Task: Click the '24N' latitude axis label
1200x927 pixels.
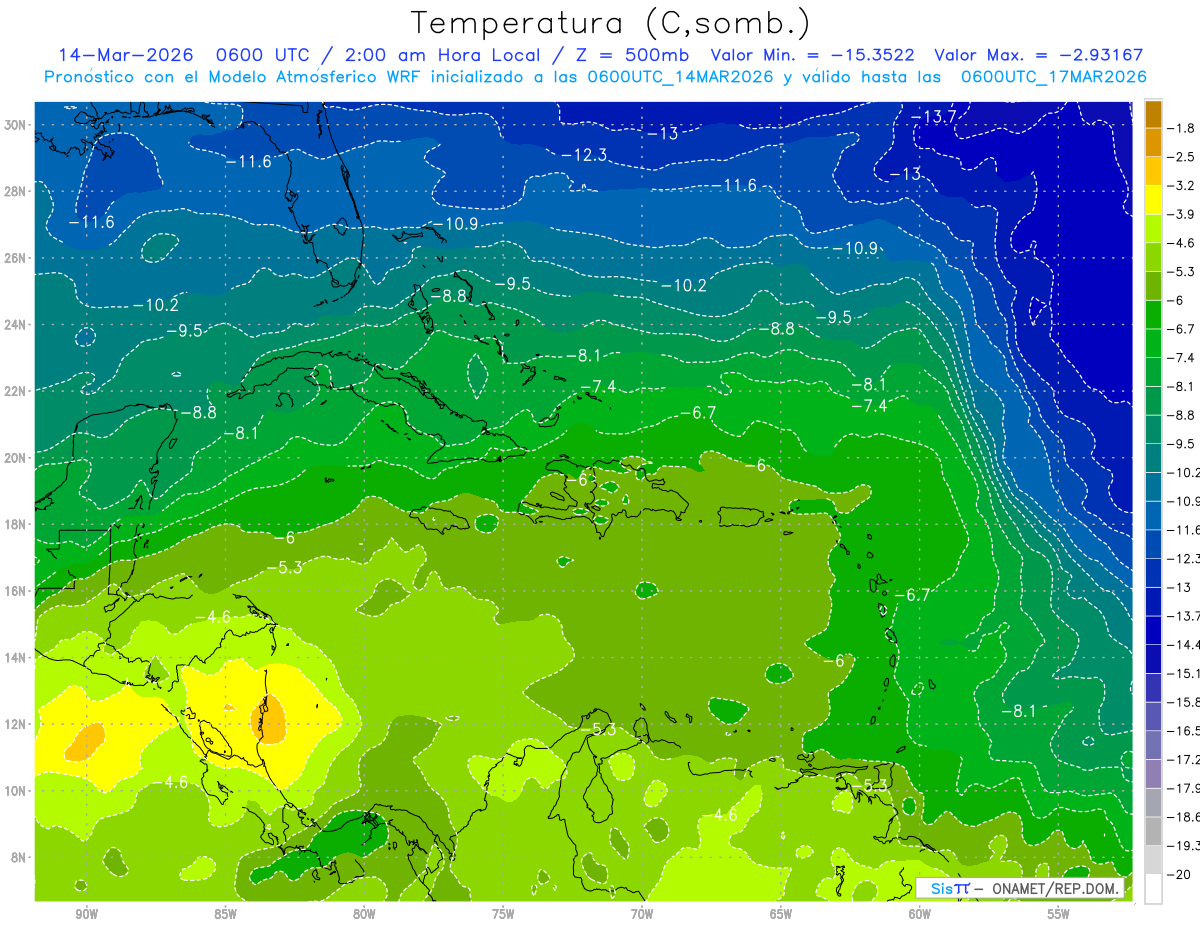Action: pos(16,324)
